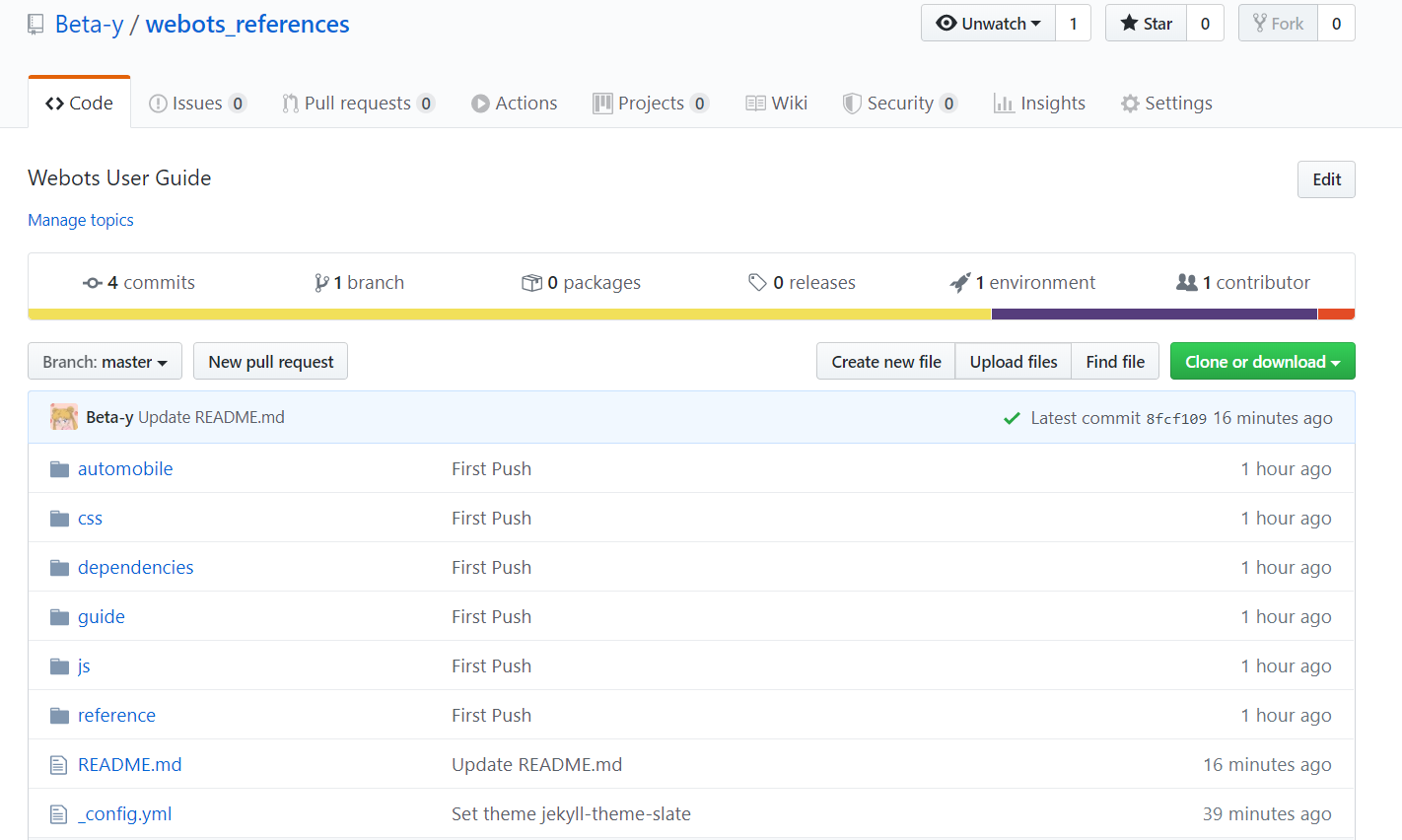Click the green commit status checkmark

pyautogui.click(x=1012, y=418)
